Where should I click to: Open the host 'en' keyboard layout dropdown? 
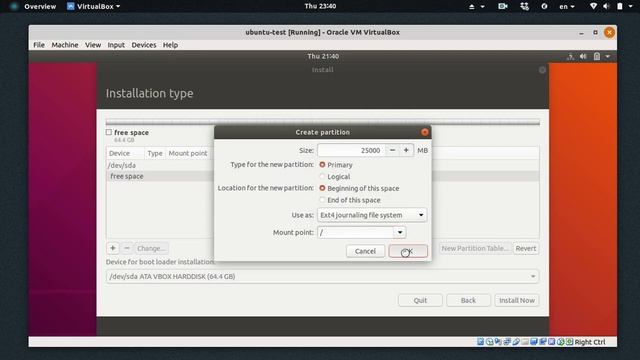click(567, 7)
